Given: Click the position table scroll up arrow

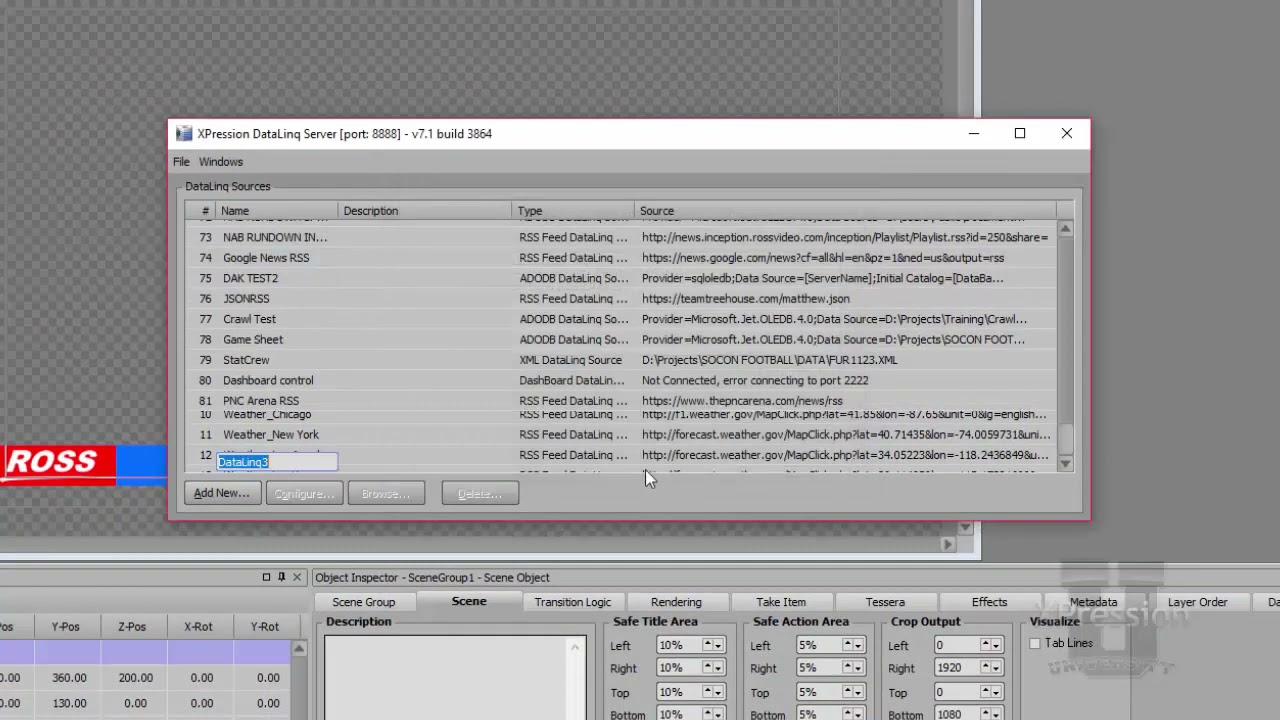Looking at the screenshot, I should 298,650.
